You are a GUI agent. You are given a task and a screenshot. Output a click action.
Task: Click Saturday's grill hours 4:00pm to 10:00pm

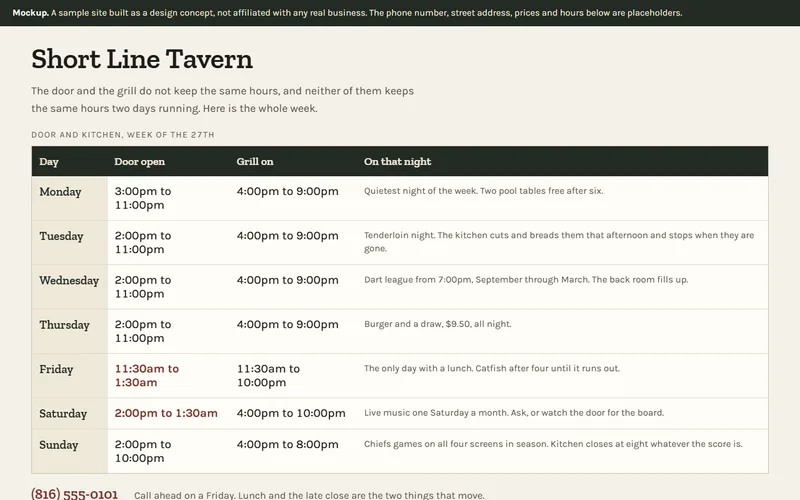291,413
